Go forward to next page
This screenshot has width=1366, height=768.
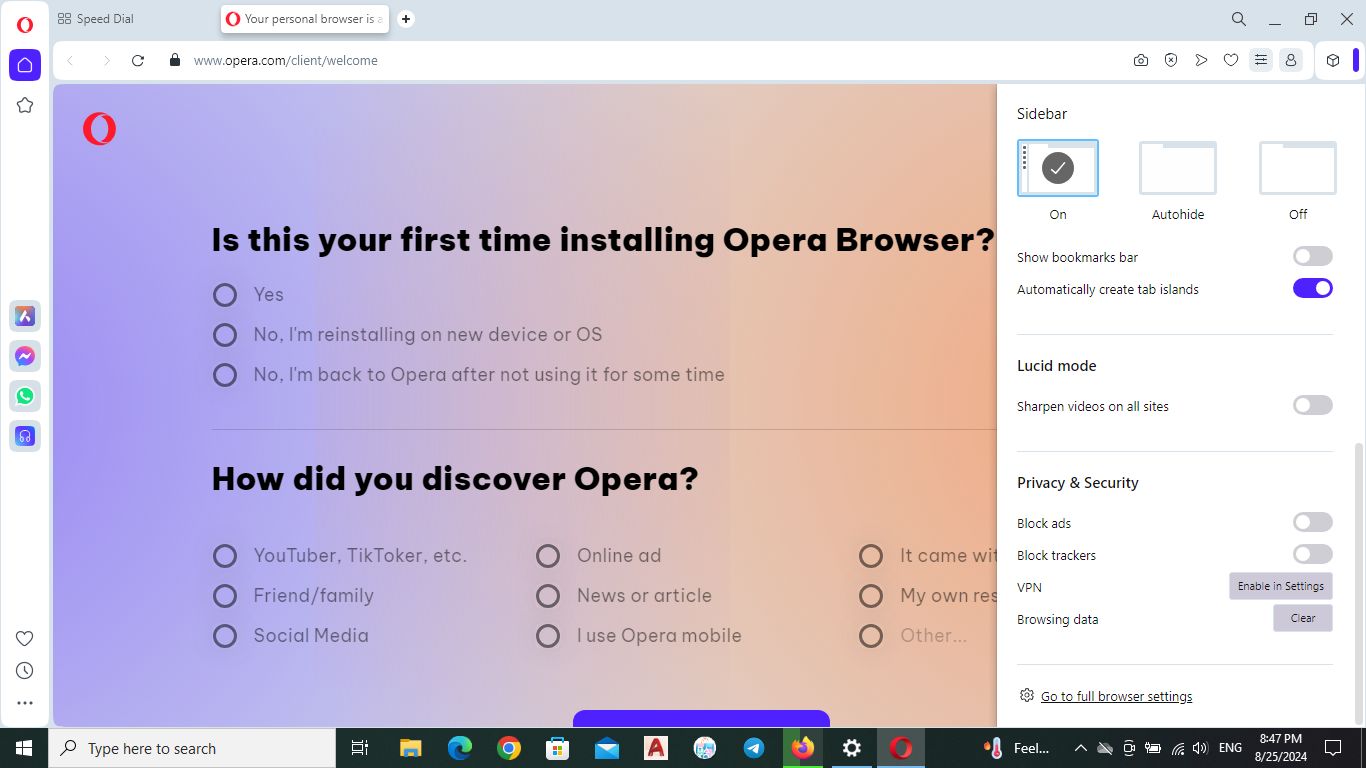pos(106,60)
